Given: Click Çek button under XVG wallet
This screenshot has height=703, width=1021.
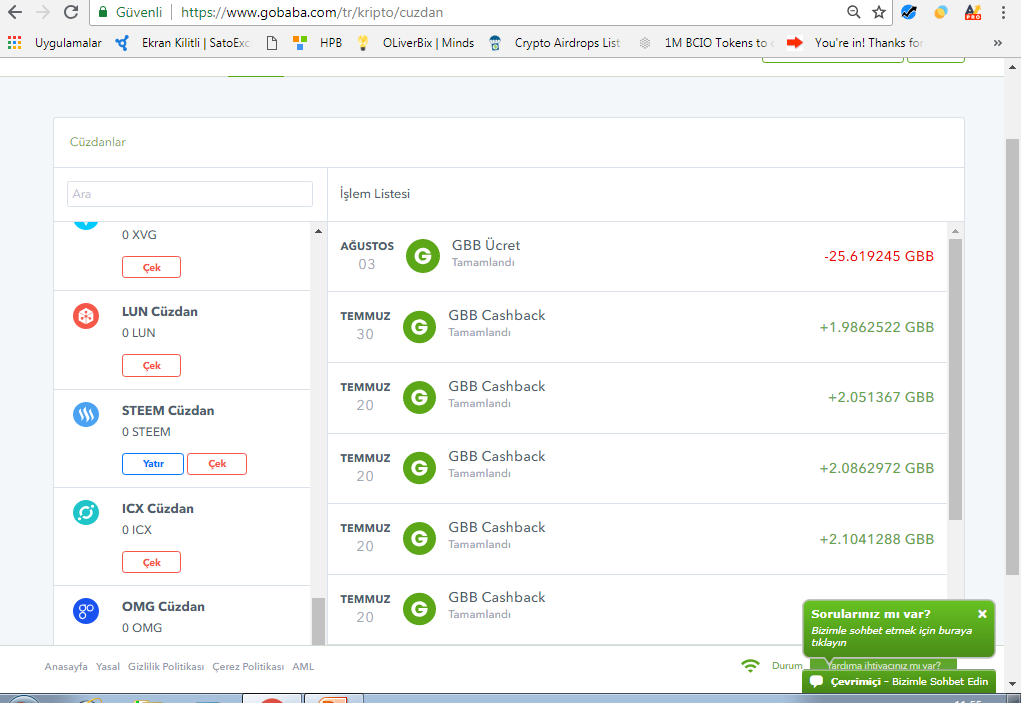Looking at the screenshot, I should 151,268.
